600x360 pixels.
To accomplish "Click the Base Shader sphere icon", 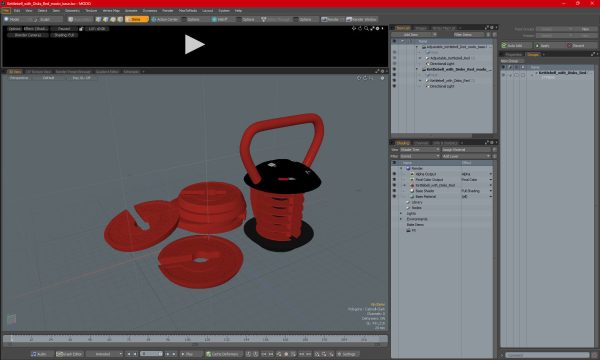I will 412,191.
